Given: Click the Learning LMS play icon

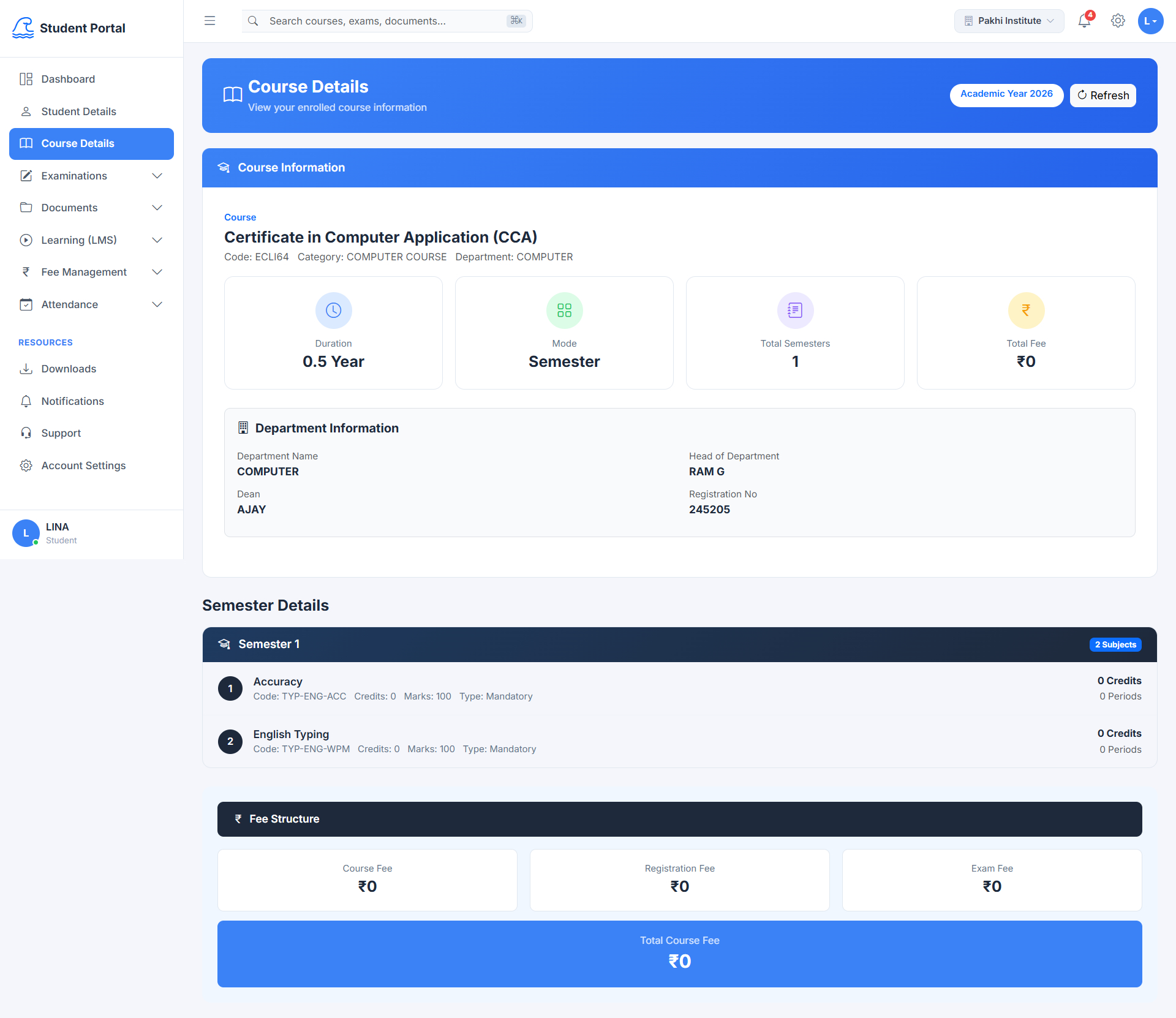Looking at the screenshot, I should [x=26, y=240].
